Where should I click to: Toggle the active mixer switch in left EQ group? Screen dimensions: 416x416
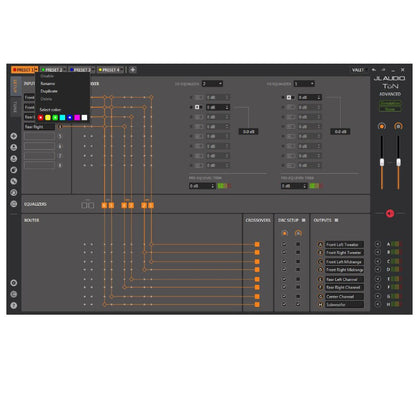point(199,107)
